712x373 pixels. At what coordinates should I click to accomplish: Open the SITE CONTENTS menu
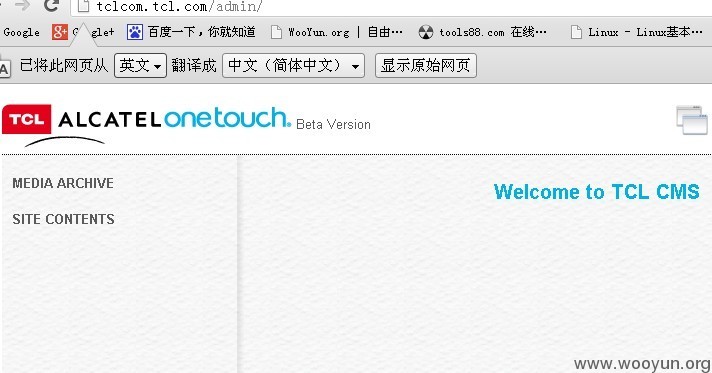[64, 219]
